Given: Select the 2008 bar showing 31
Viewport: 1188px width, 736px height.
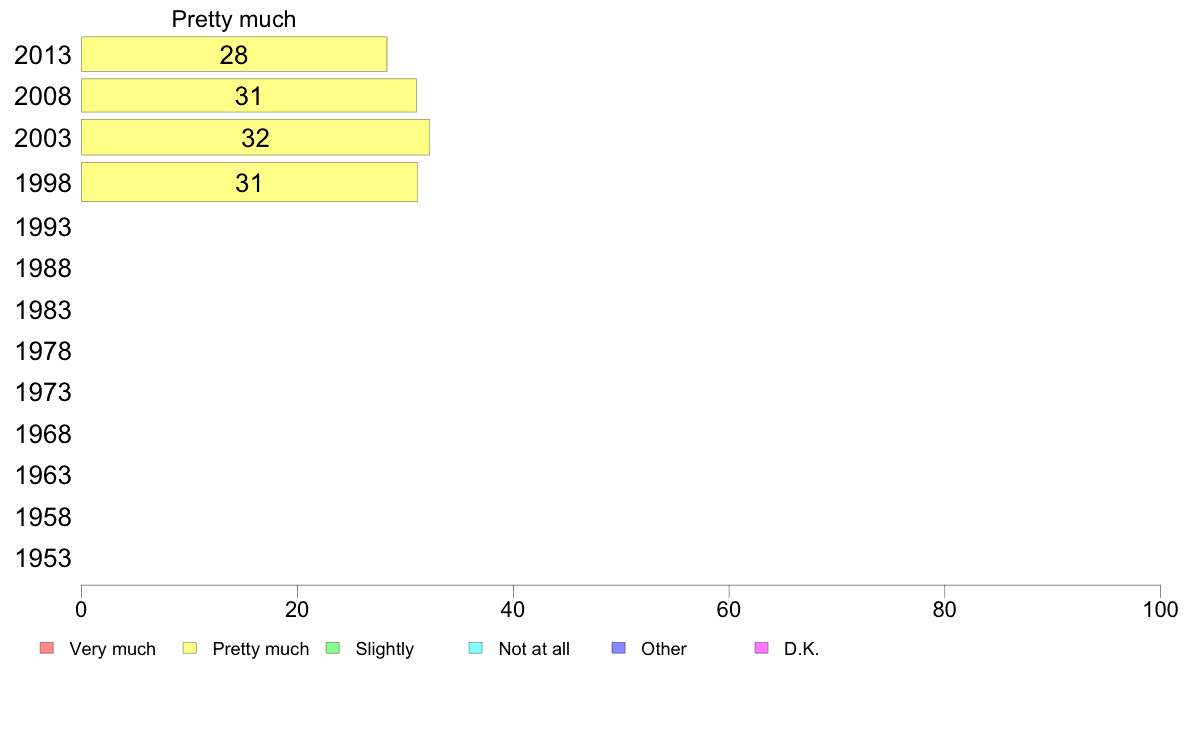Looking at the screenshot, I should tap(249, 96).
